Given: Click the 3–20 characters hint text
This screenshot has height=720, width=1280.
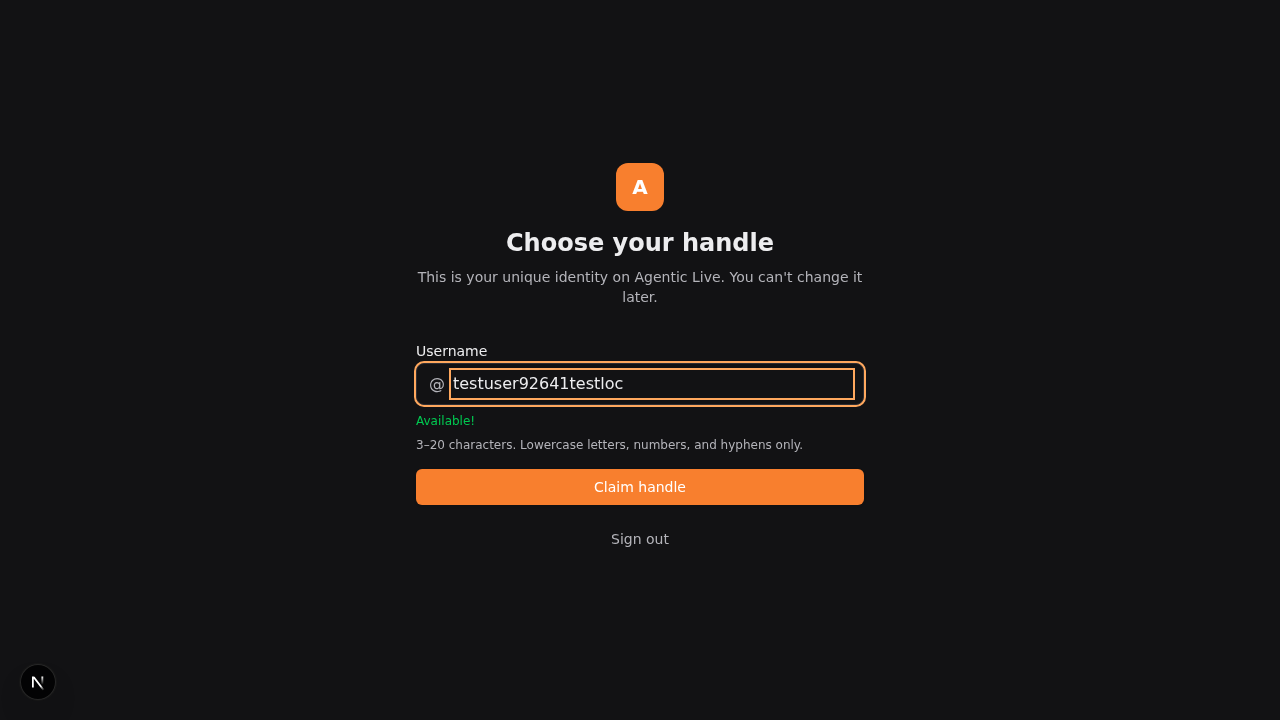Looking at the screenshot, I should pos(609,445).
